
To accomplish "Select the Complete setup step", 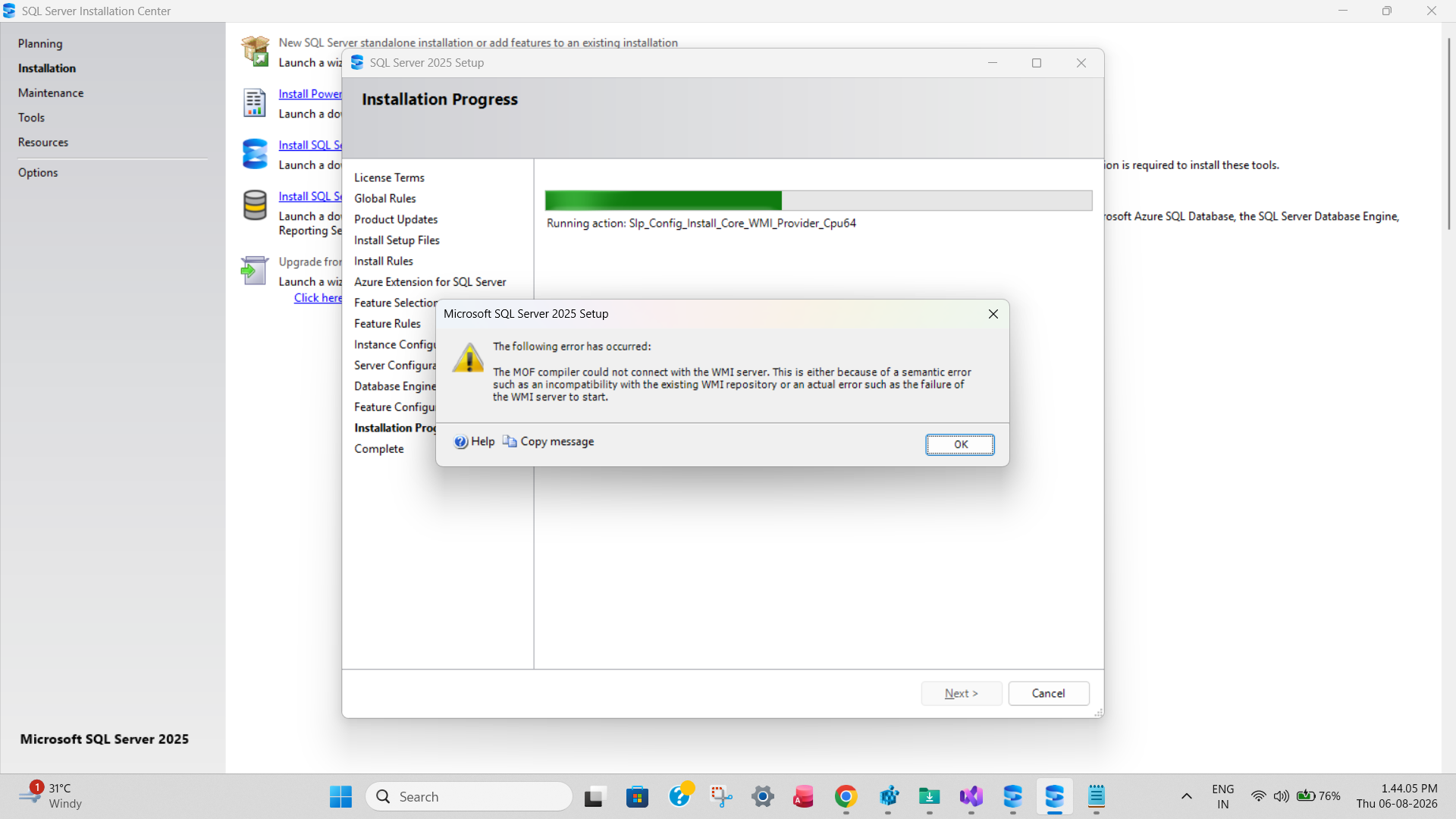I will 379,449.
